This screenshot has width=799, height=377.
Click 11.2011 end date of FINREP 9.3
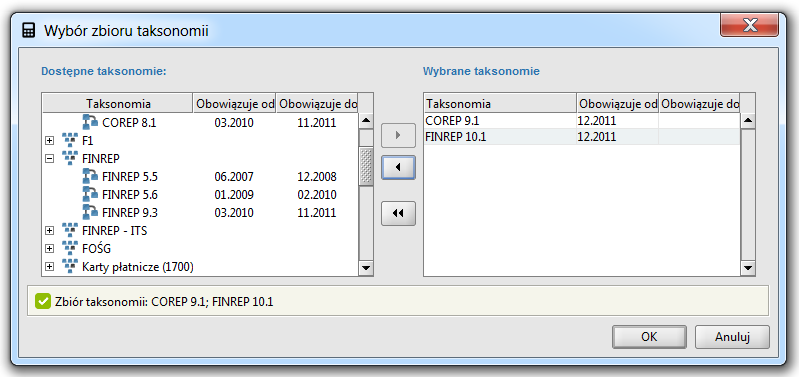click(x=317, y=212)
